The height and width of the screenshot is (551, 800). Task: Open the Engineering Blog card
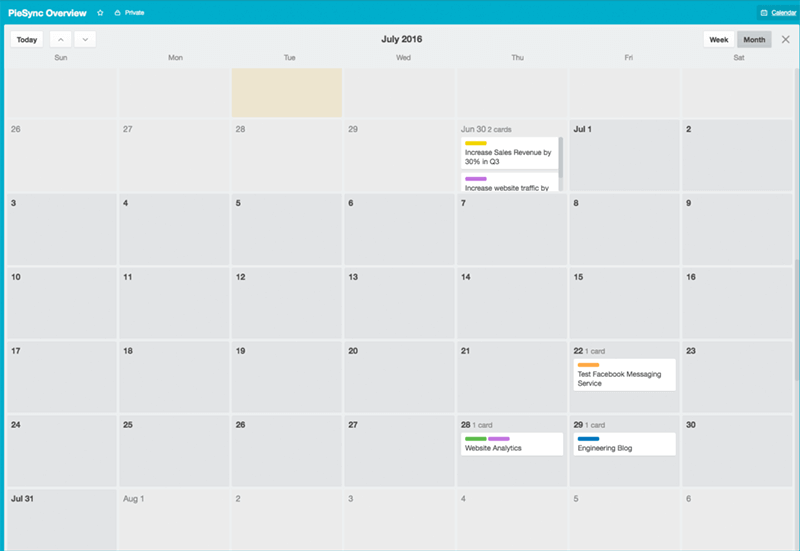(624, 444)
